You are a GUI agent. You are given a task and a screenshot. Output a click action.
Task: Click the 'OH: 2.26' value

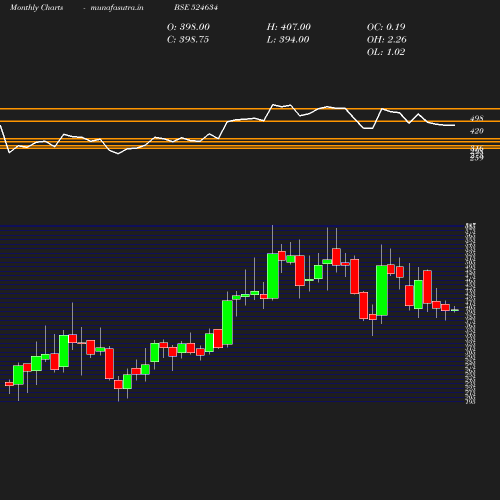click(387, 40)
